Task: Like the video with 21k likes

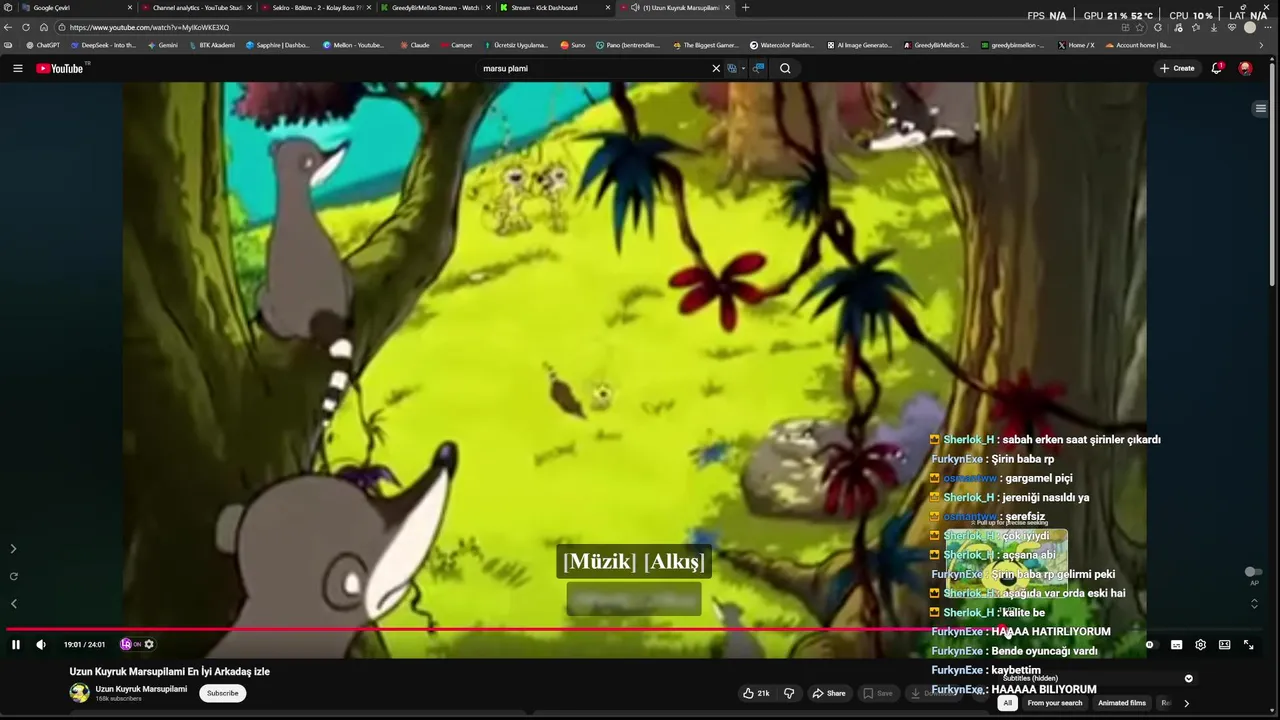Action: (756, 693)
